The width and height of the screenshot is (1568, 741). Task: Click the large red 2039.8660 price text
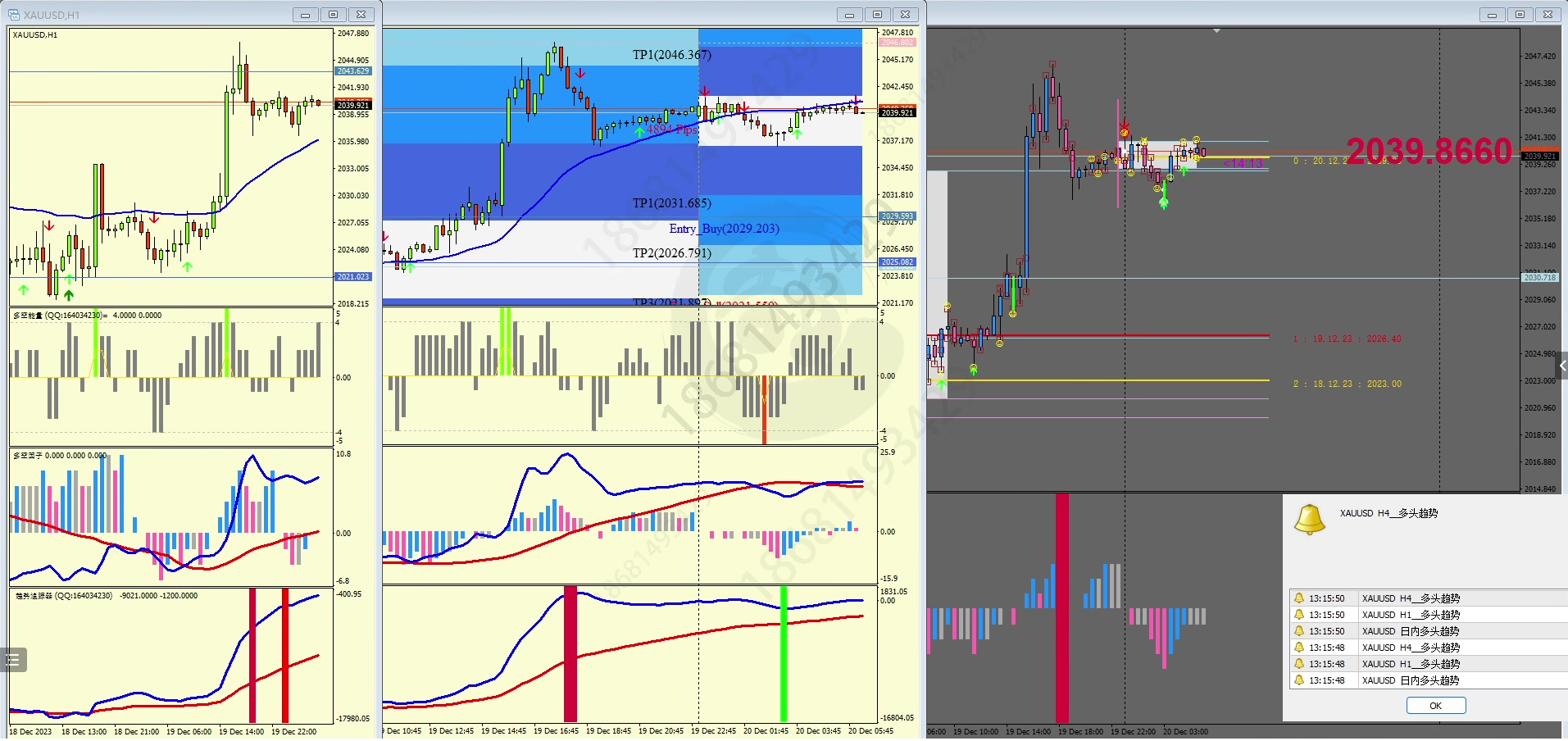coord(1429,151)
